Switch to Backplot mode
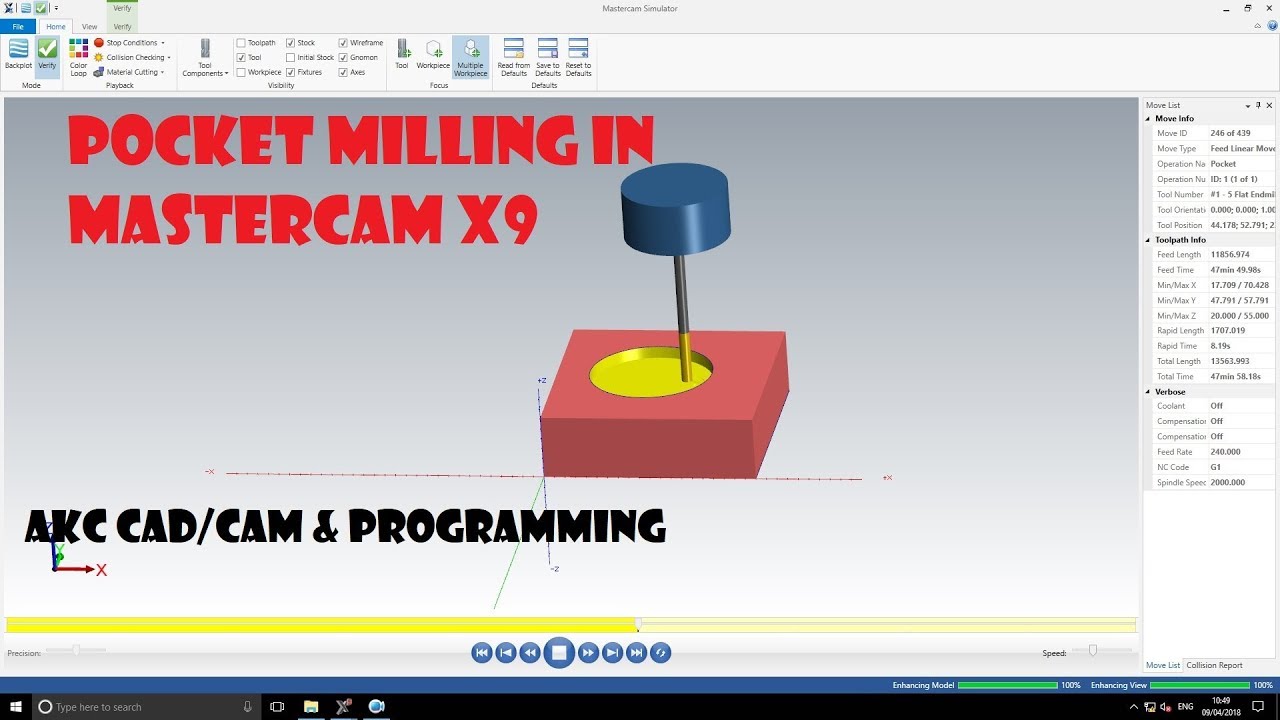Viewport: 1280px width, 720px height. click(18, 55)
